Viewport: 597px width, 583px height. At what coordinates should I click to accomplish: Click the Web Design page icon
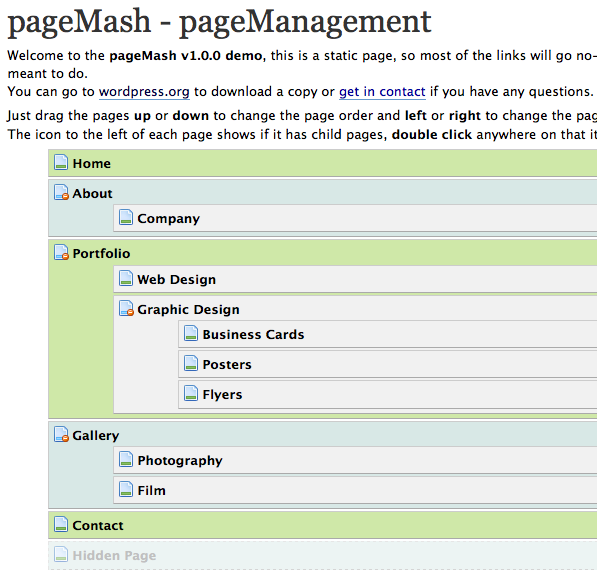(x=126, y=278)
